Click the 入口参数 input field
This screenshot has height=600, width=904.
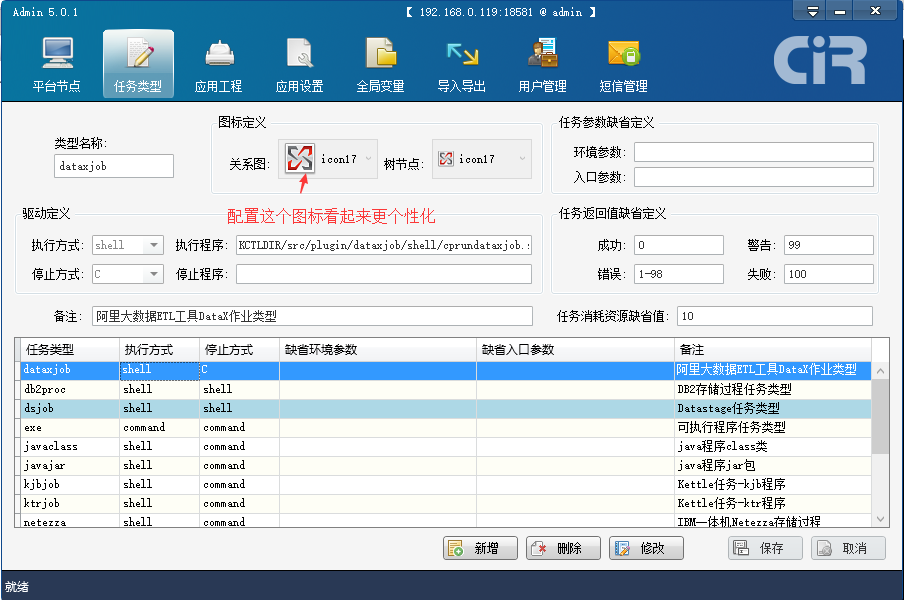754,177
